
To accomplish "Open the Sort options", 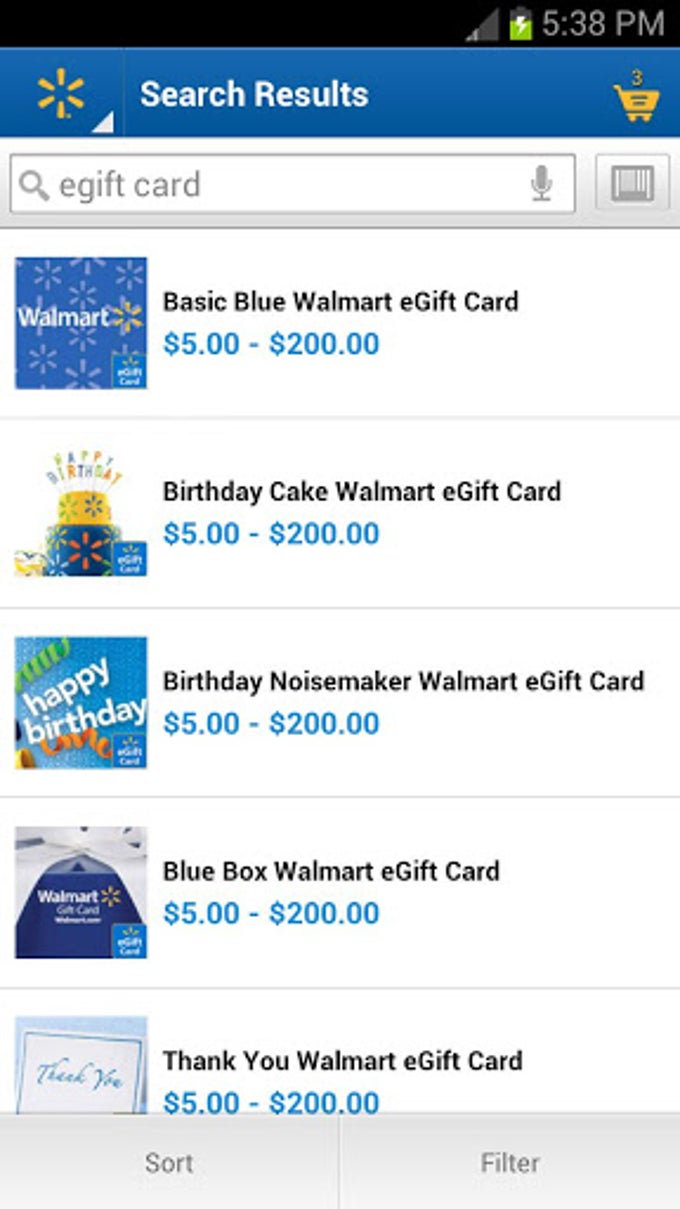I will coord(169,1163).
